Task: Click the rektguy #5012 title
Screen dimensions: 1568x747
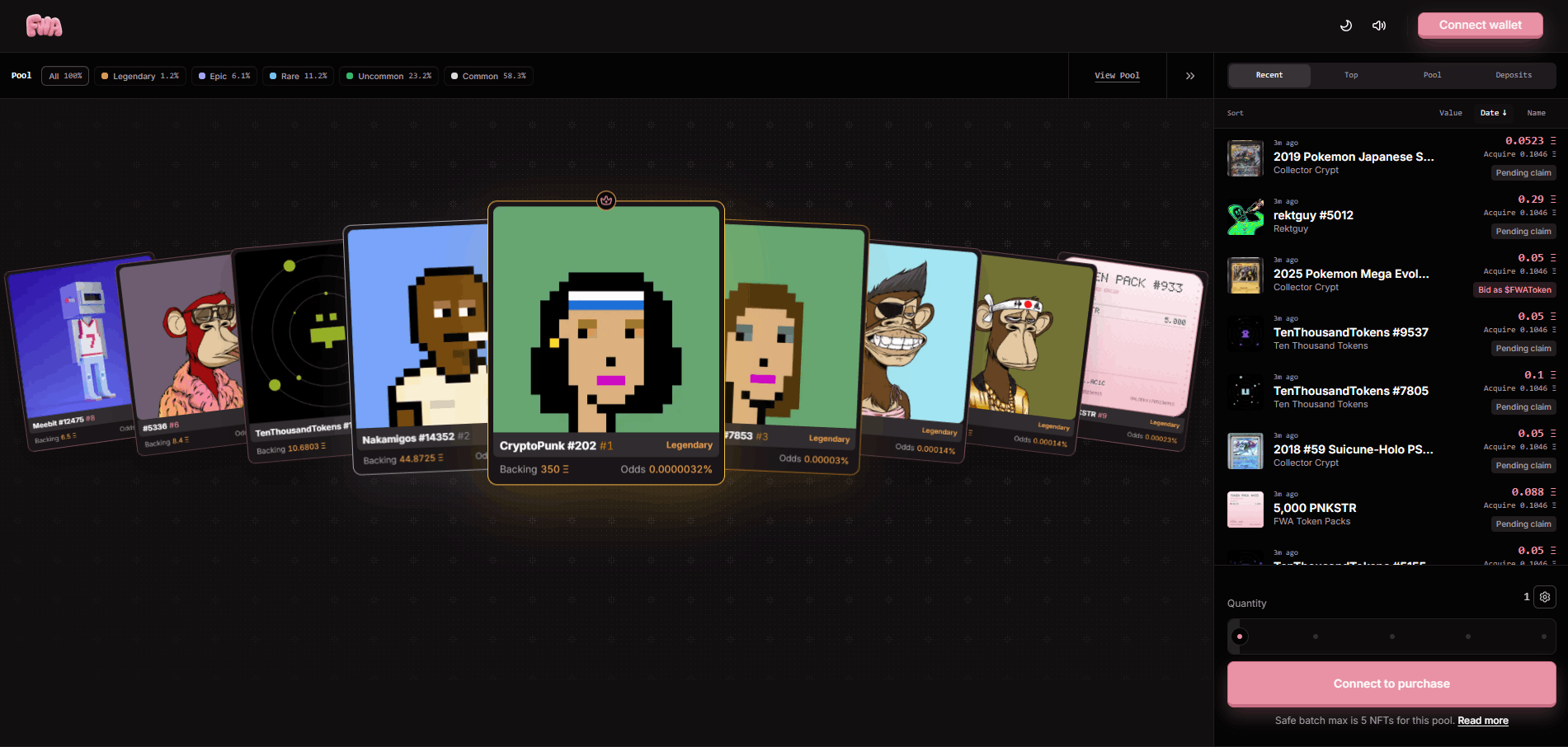Action: click(x=1313, y=215)
